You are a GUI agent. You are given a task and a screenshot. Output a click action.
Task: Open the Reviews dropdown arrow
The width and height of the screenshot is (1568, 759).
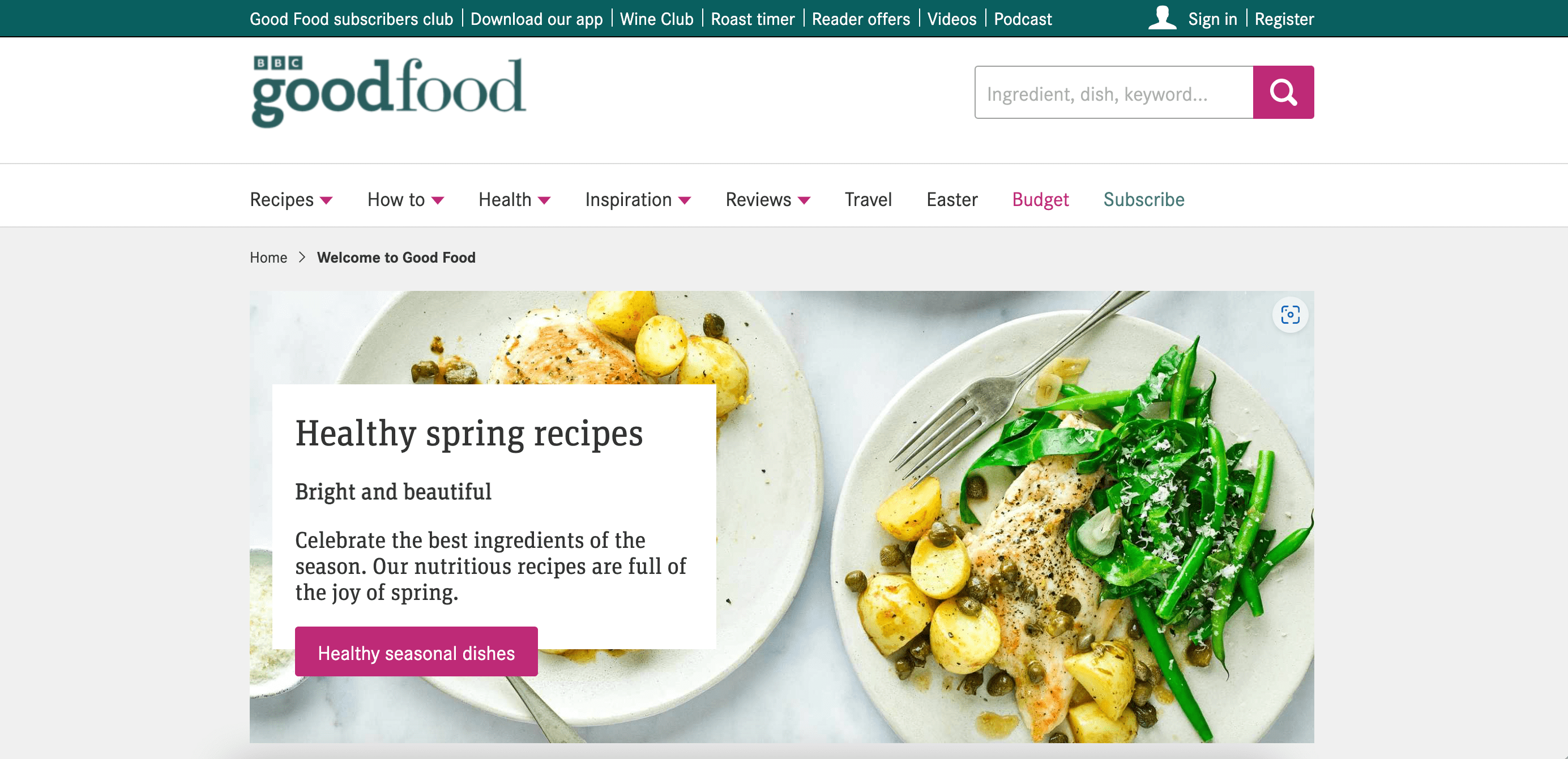pyautogui.click(x=804, y=201)
